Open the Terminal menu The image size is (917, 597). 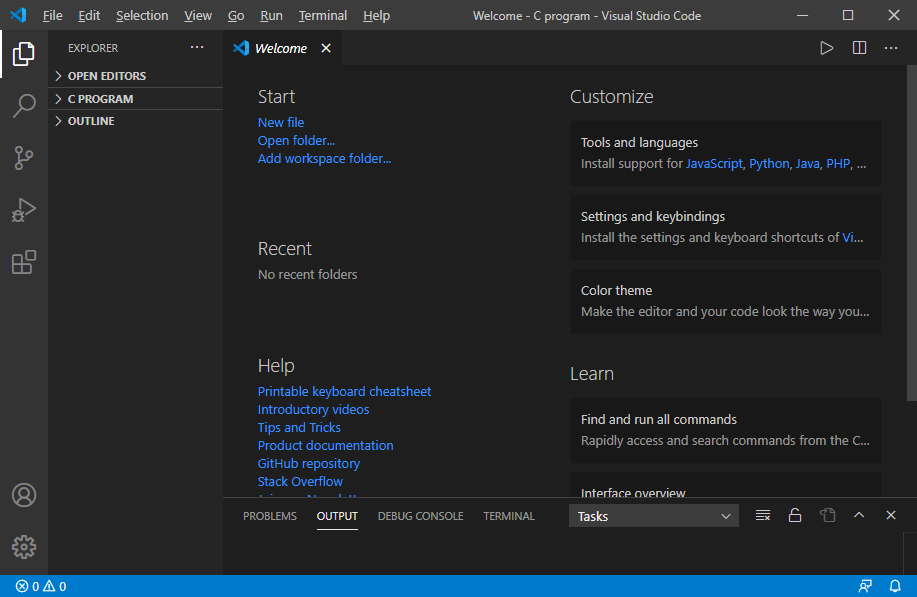point(323,16)
